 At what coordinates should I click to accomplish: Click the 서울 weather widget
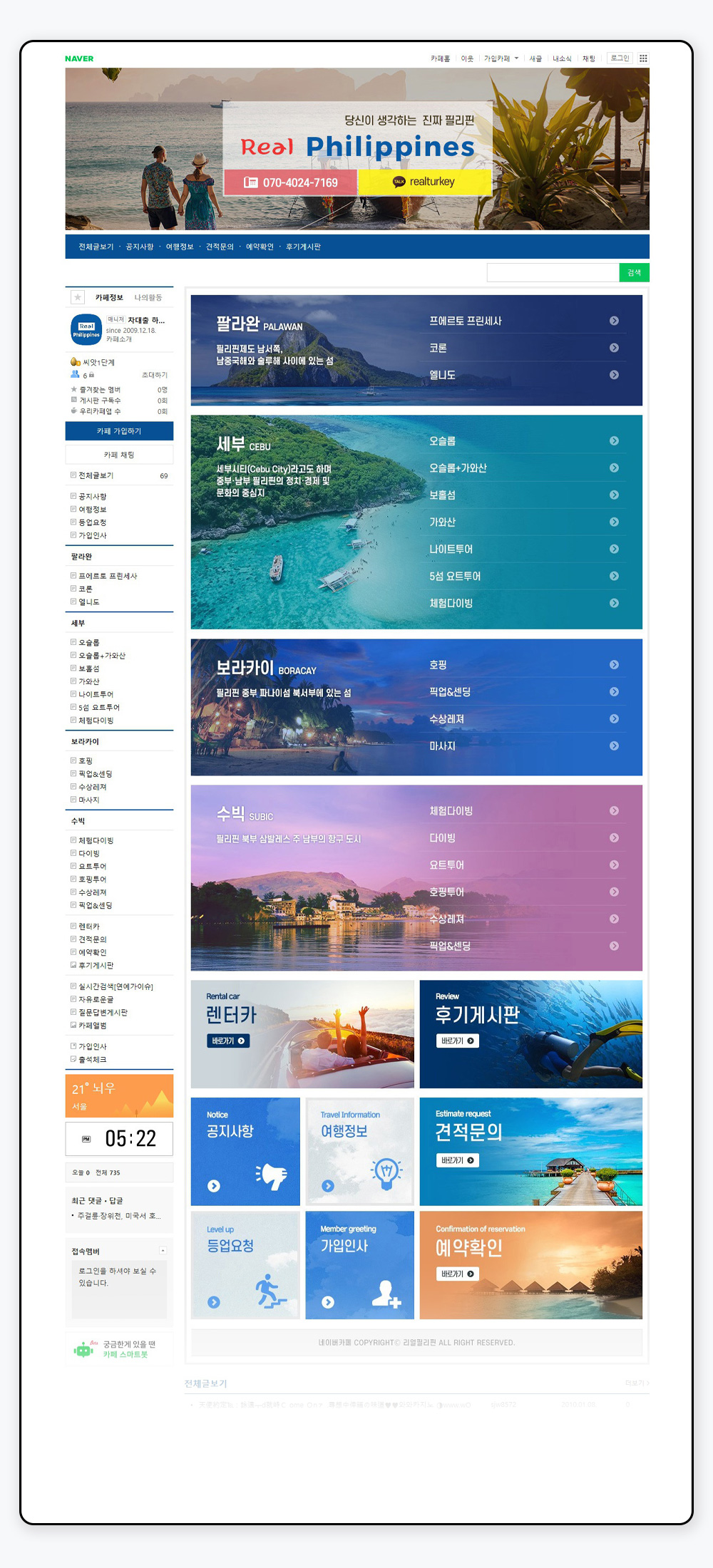click(x=119, y=1095)
